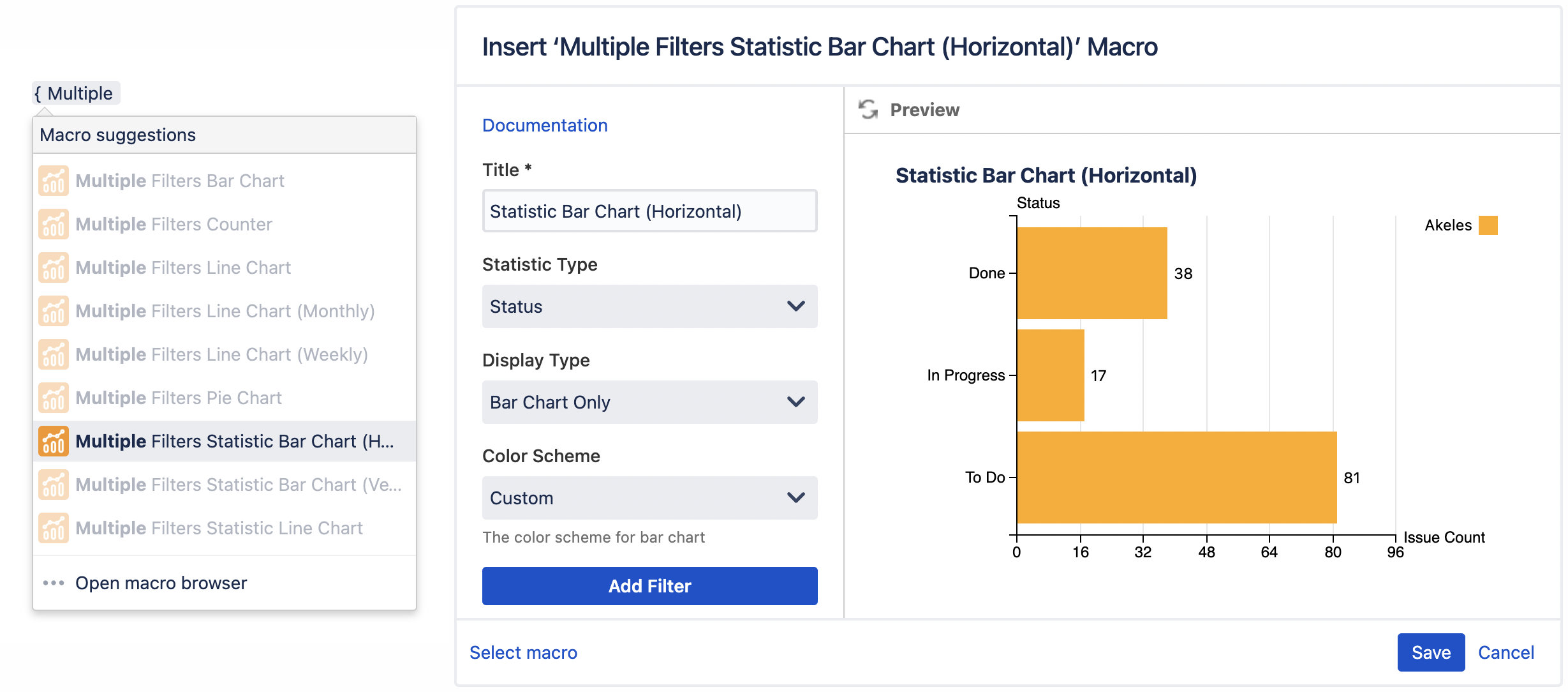Screen dimensions: 1568x692
Task: Select the Multiple Filters Line Chart (Weekly) icon
Action: (53, 354)
